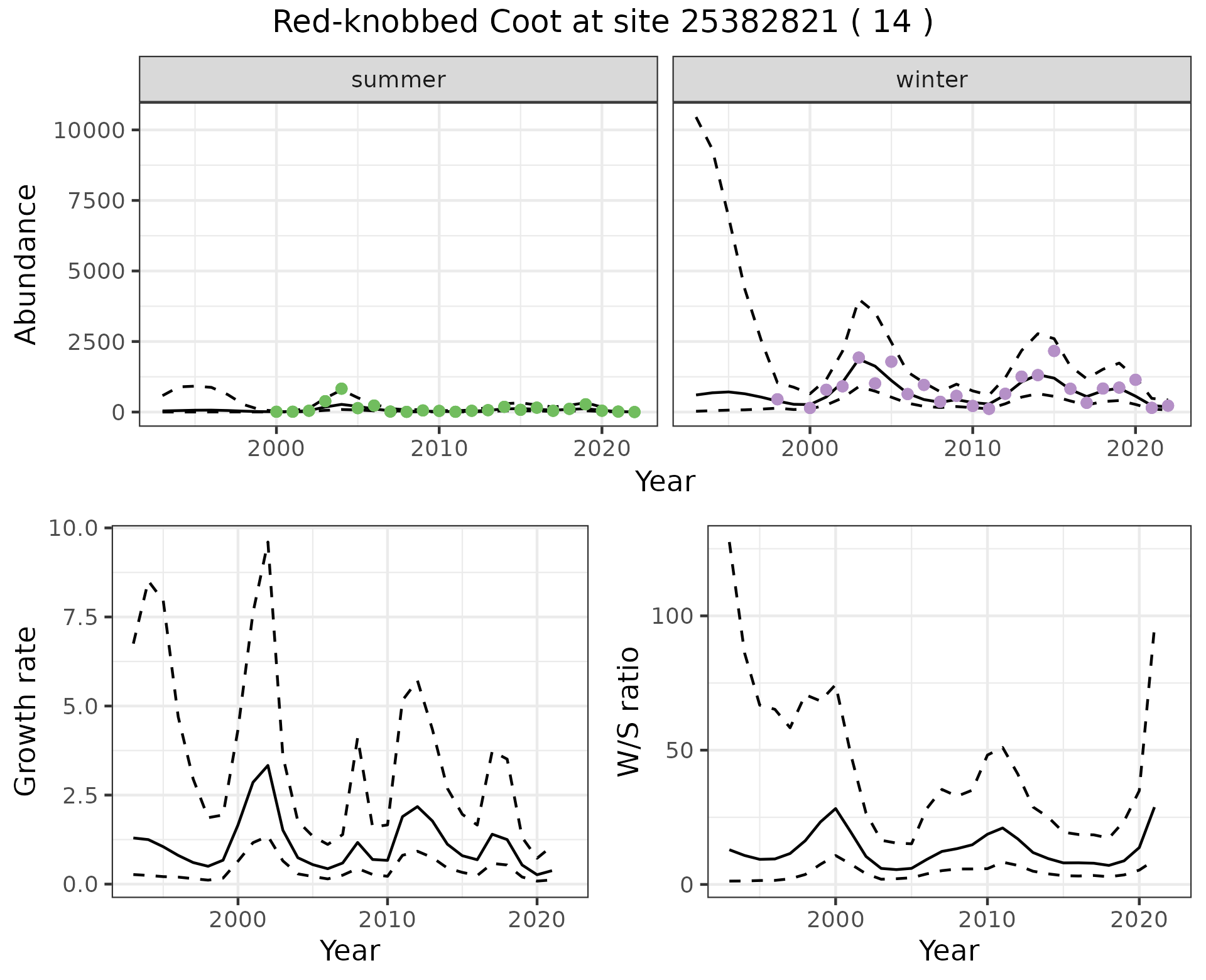Click the highest purple winter data point
This screenshot has height=980, width=1206.
tap(1054, 351)
